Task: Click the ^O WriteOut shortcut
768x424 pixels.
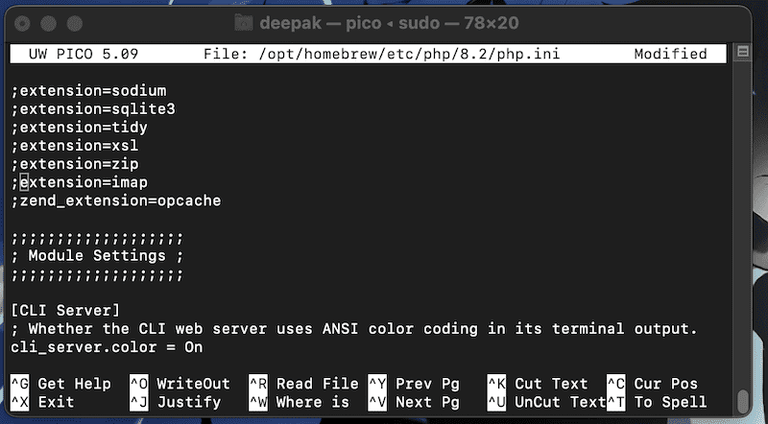Action: pos(180,383)
